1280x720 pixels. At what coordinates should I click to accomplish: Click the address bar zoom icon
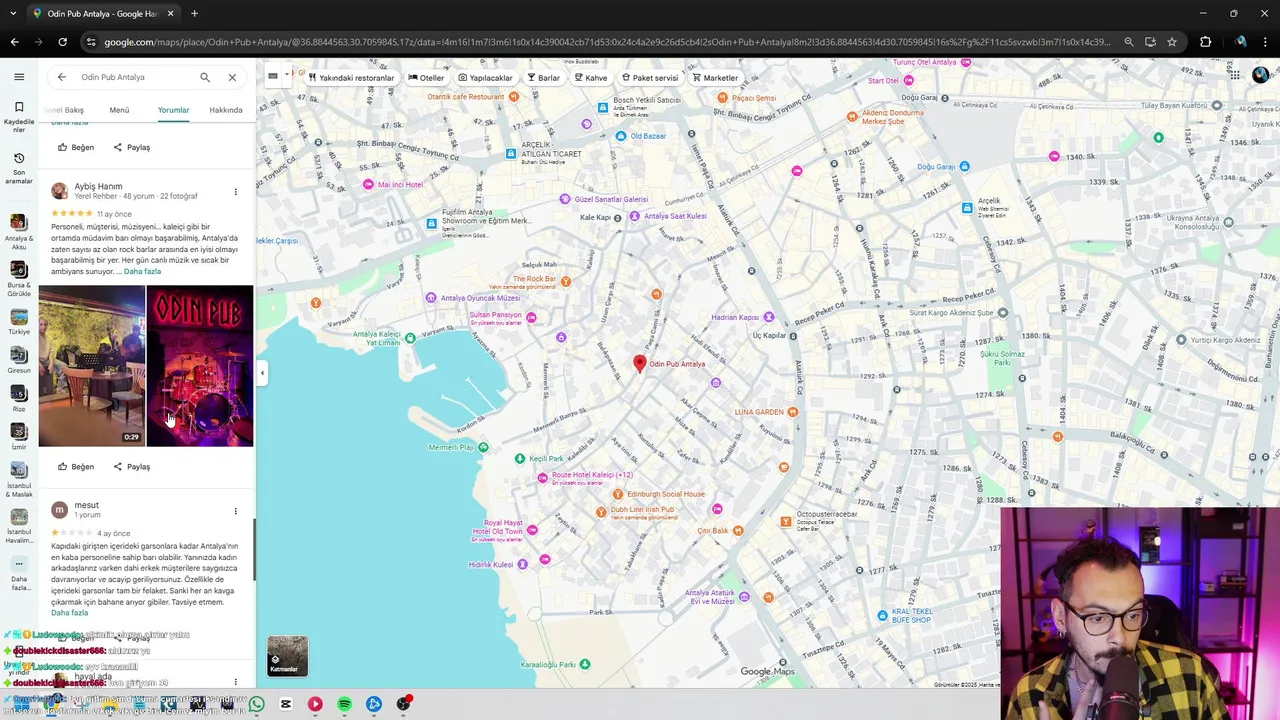coord(1129,42)
